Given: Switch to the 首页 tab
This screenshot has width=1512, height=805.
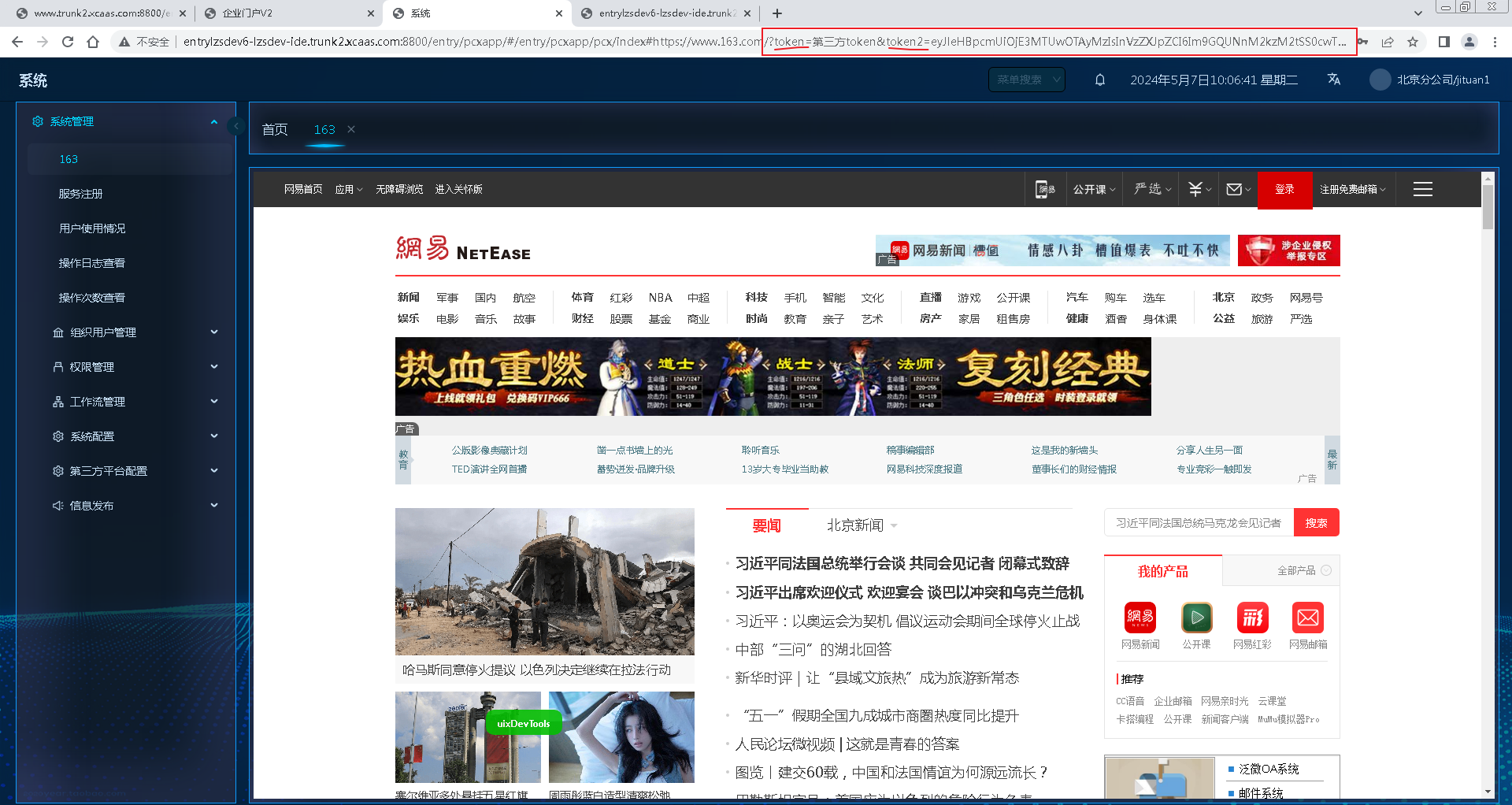Looking at the screenshot, I should point(275,129).
